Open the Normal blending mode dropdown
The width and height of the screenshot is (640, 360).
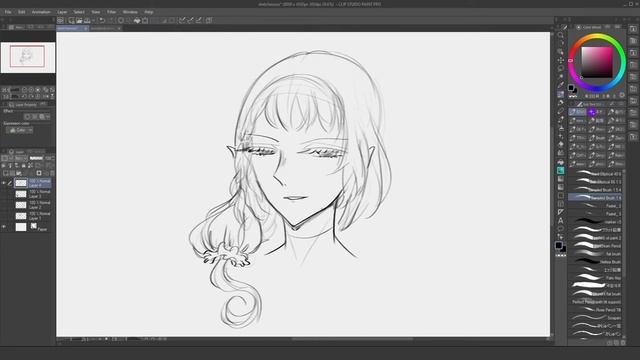click(x=20, y=158)
